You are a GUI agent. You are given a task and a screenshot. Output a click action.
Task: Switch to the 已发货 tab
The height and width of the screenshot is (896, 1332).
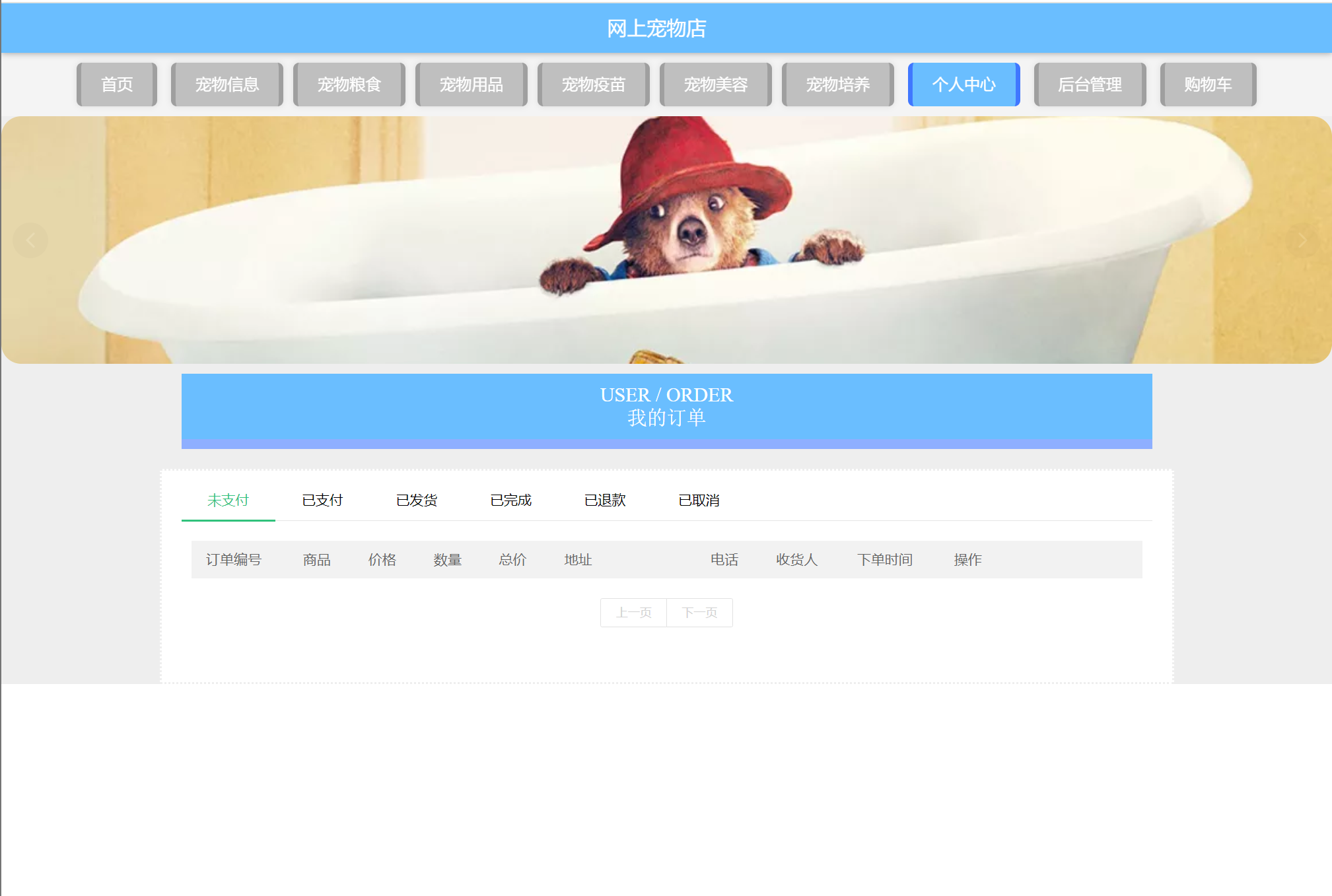tap(417, 500)
